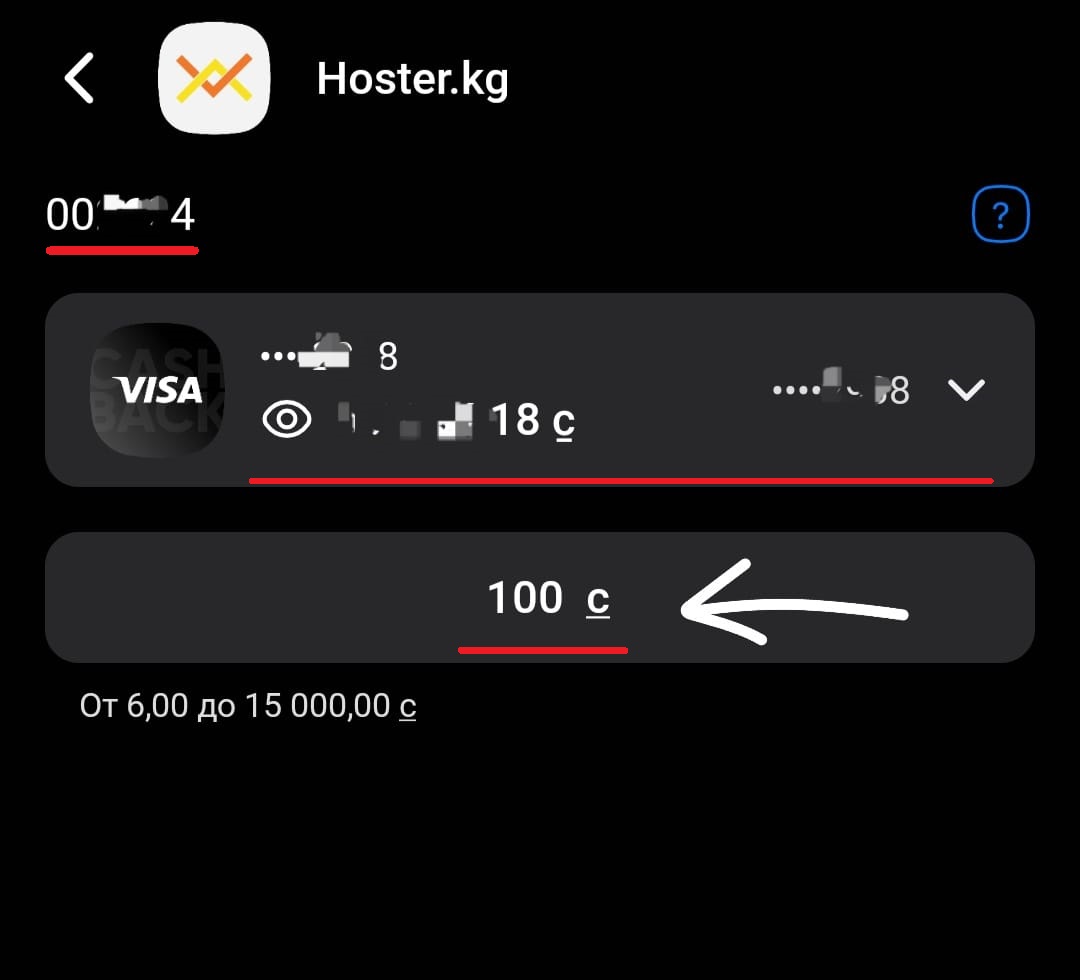Toggle balance visibility with the eye icon
Image resolution: width=1080 pixels, height=980 pixels.
tap(287, 419)
